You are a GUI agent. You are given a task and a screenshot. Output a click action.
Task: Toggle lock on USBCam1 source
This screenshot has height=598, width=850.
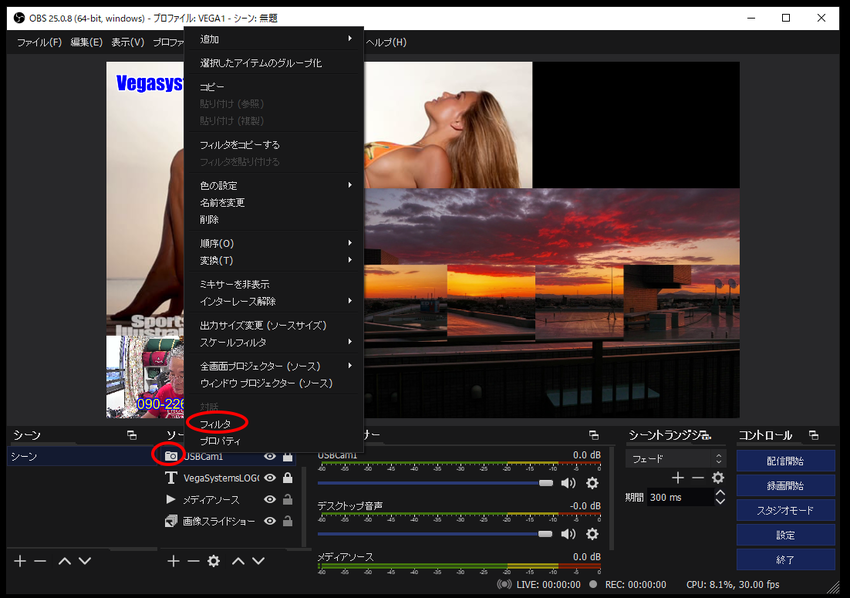click(288, 456)
